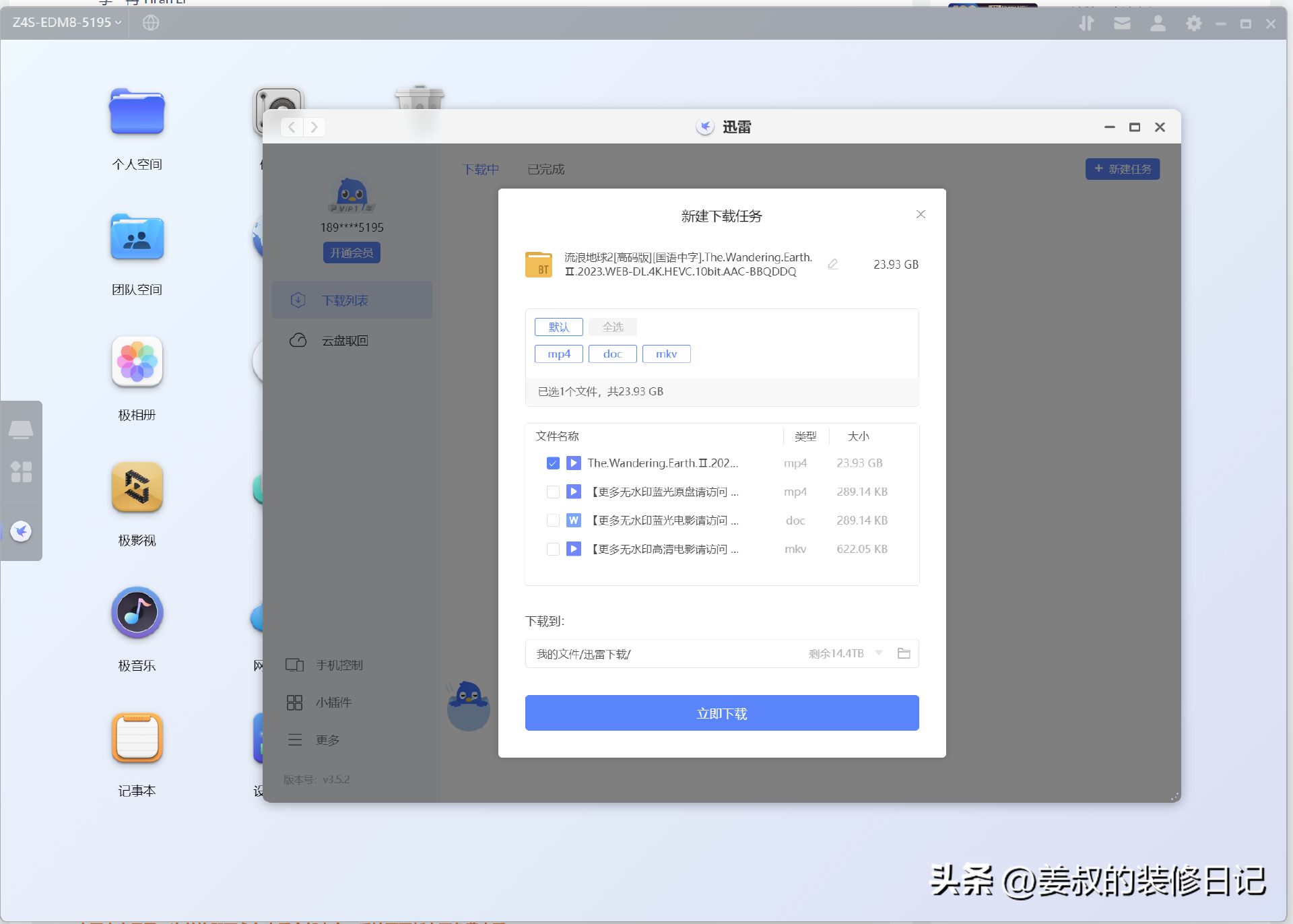Screen dimensions: 1293x924
Task: Click the Xunlei bird icon in left dock
Action: [22, 531]
